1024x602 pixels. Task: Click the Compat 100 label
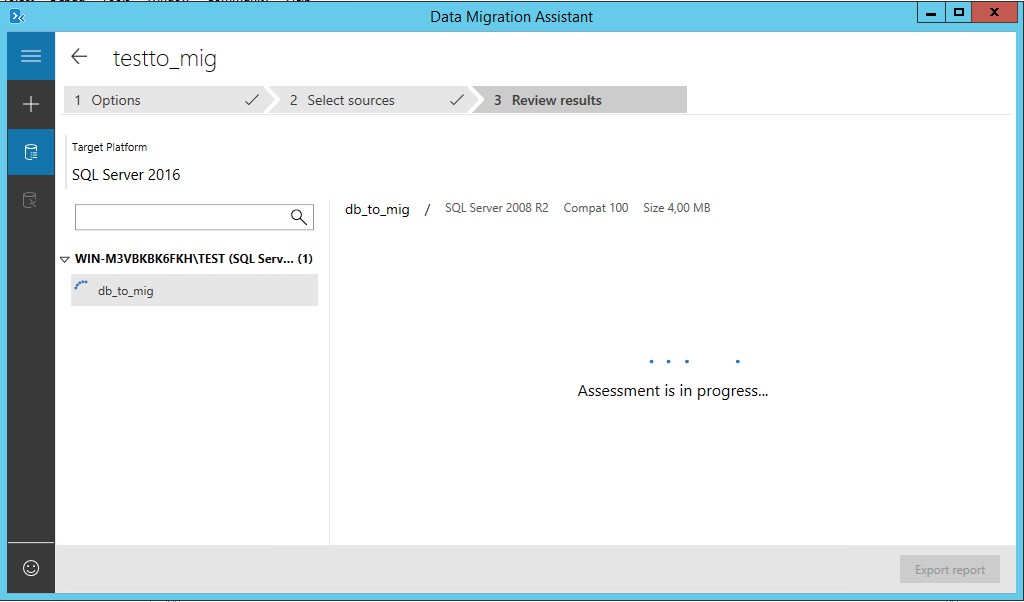tap(596, 208)
